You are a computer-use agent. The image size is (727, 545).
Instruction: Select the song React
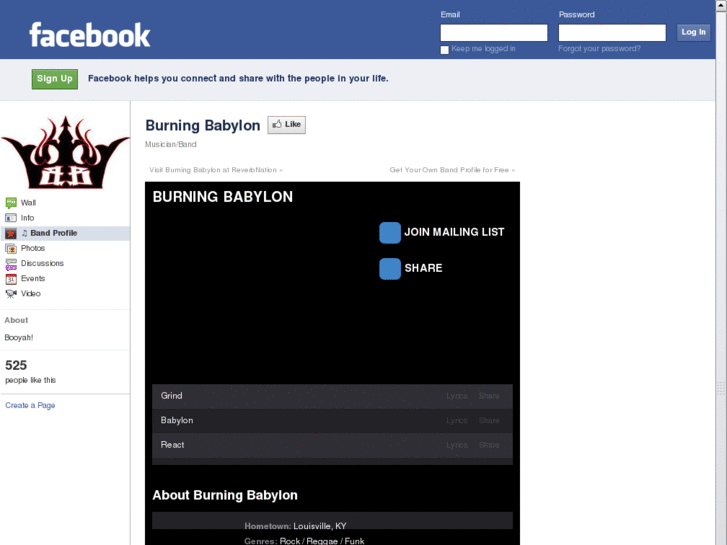[x=172, y=445]
